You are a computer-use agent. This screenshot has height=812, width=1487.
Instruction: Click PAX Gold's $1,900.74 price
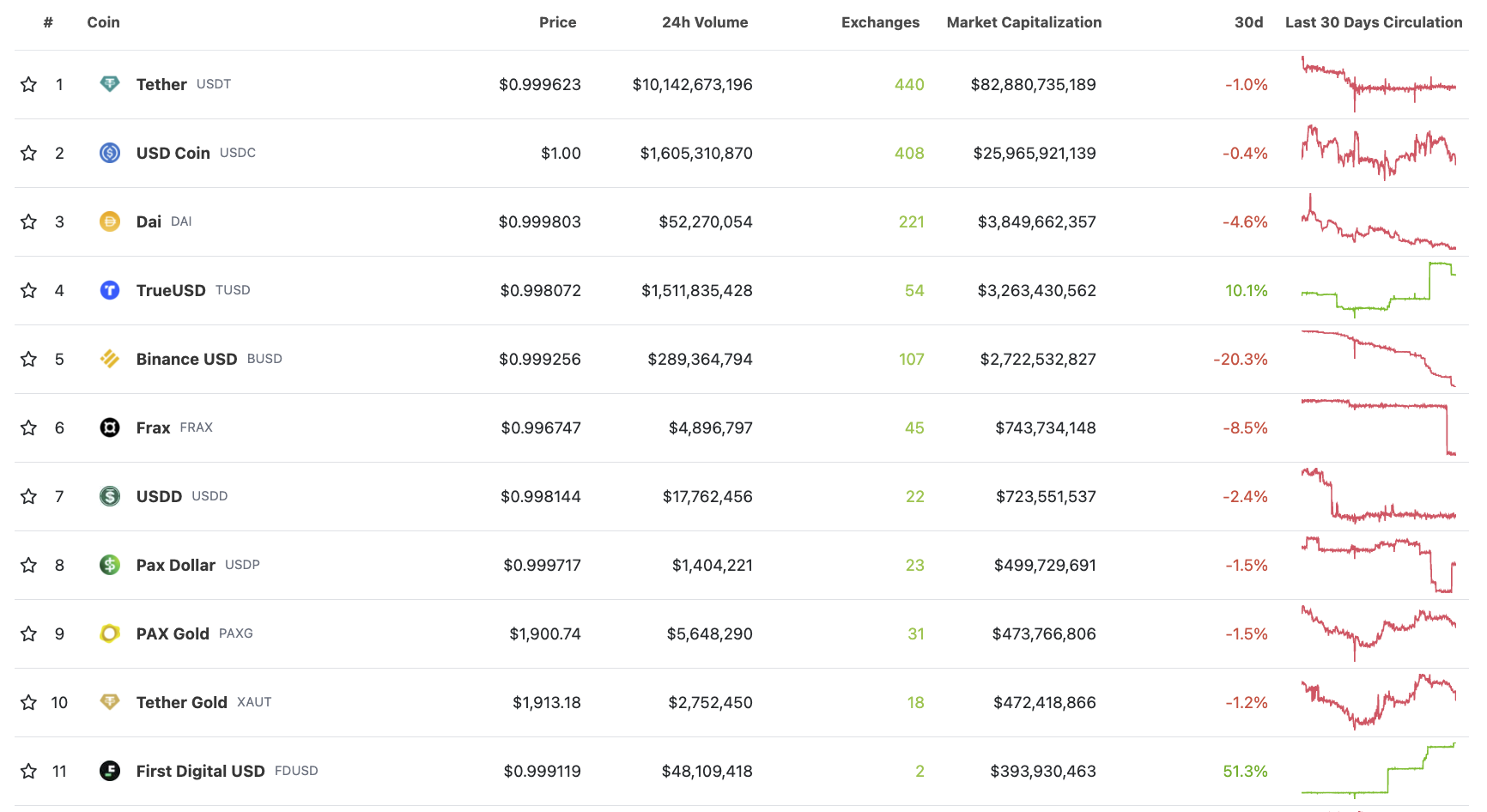pyautogui.click(x=545, y=633)
